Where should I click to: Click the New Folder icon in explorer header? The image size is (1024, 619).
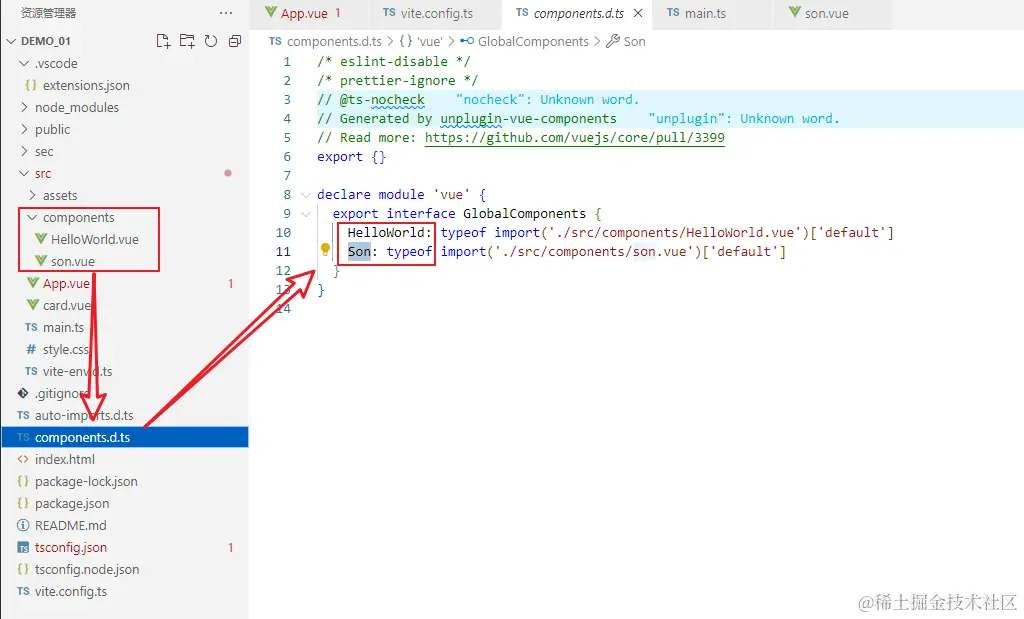(x=187, y=41)
